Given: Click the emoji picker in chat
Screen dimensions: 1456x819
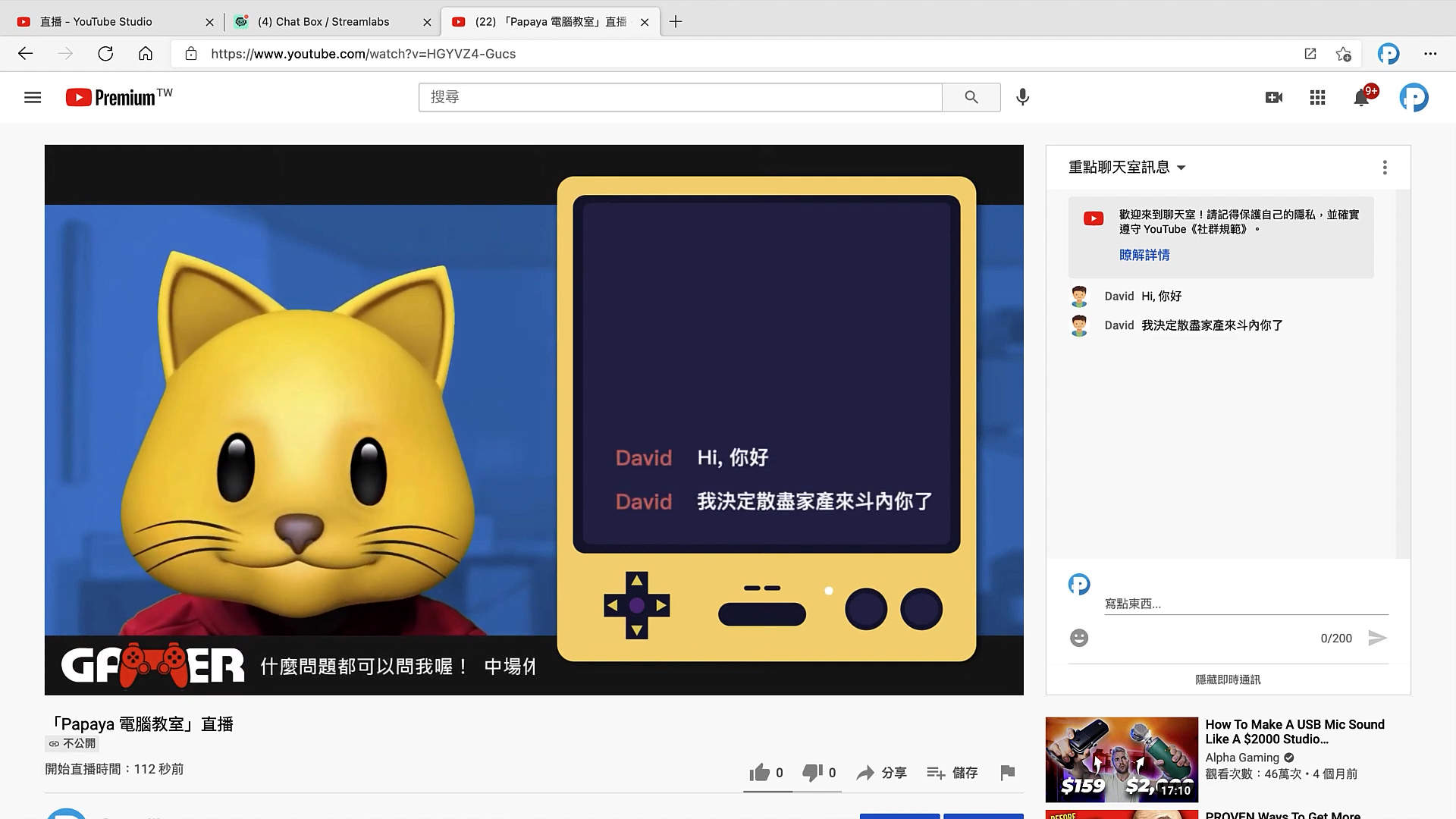Looking at the screenshot, I should pyautogui.click(x=1078, y=638).
